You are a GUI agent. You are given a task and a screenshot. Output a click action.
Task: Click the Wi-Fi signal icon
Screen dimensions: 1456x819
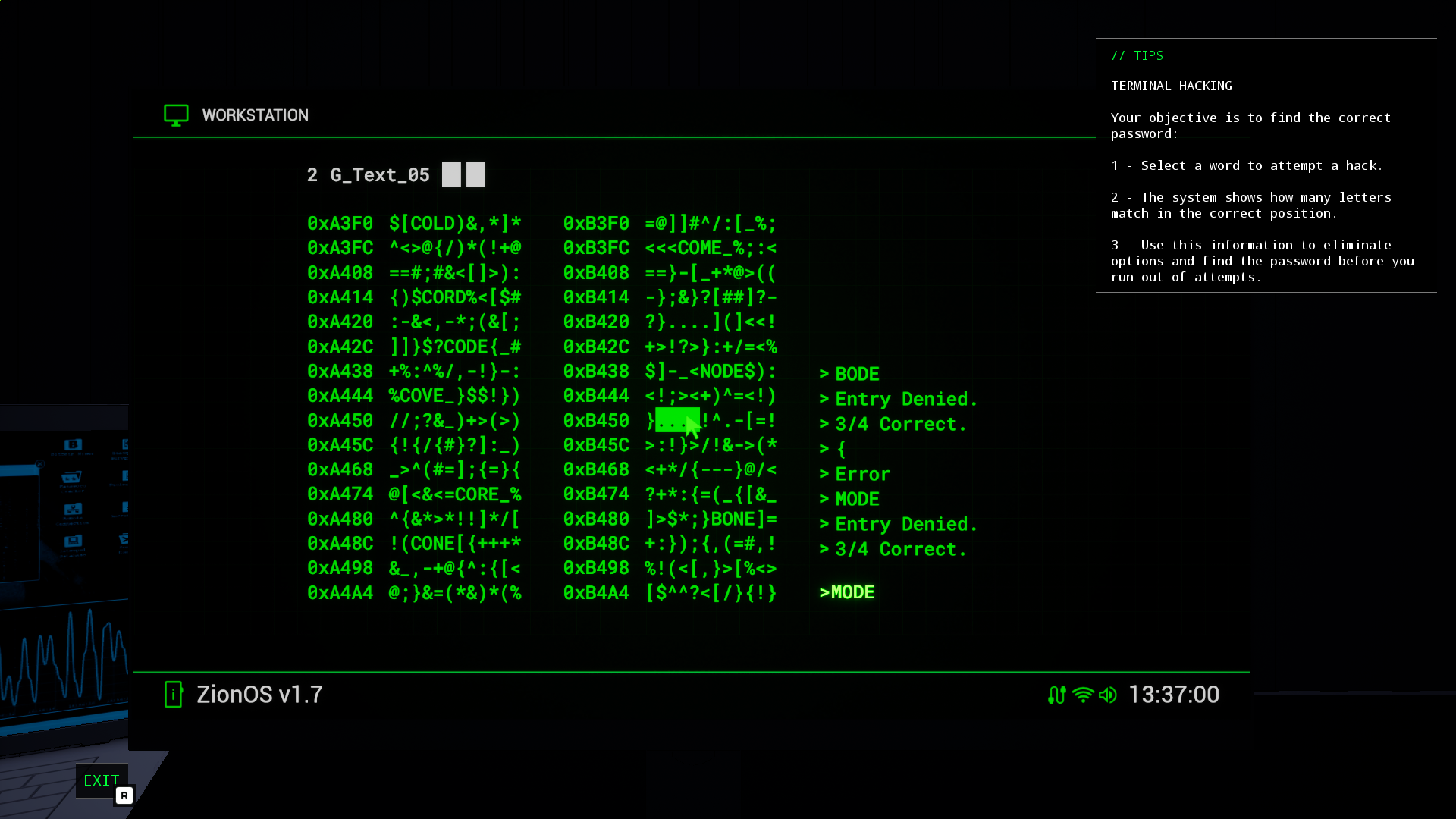(x=1083, y=695)
